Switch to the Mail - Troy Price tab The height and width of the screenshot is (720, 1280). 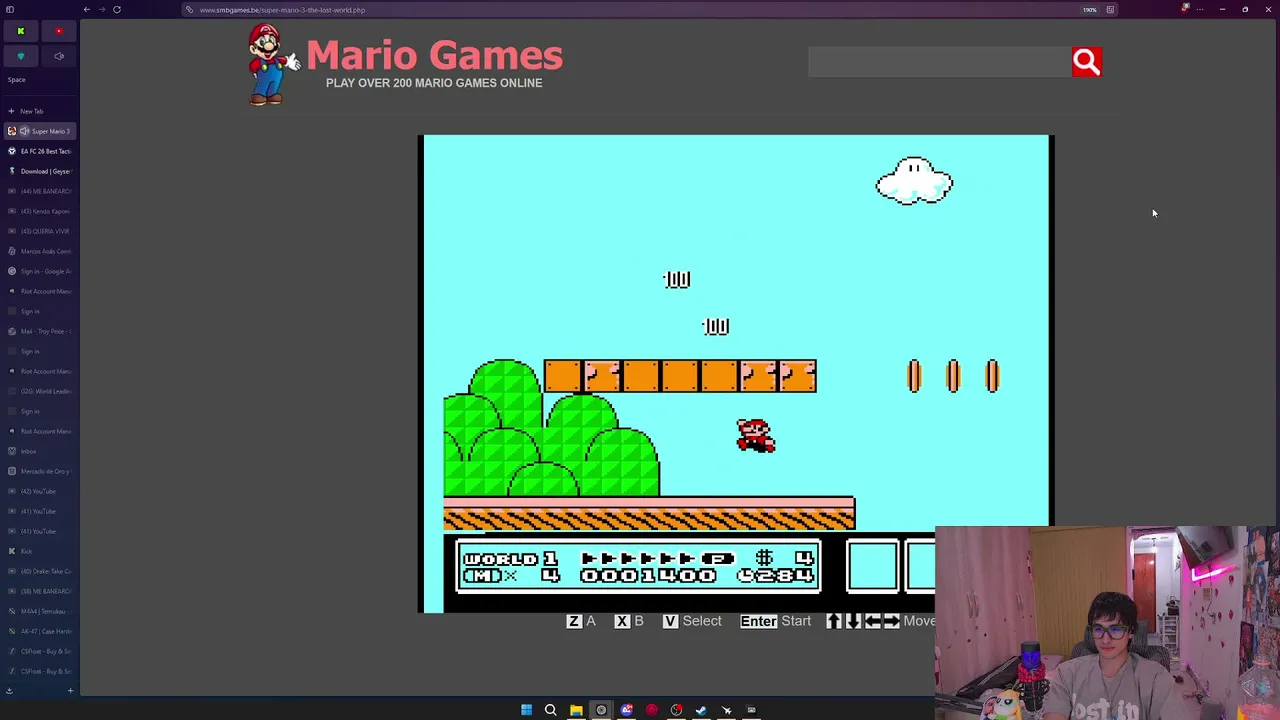(x=40, y=331)
